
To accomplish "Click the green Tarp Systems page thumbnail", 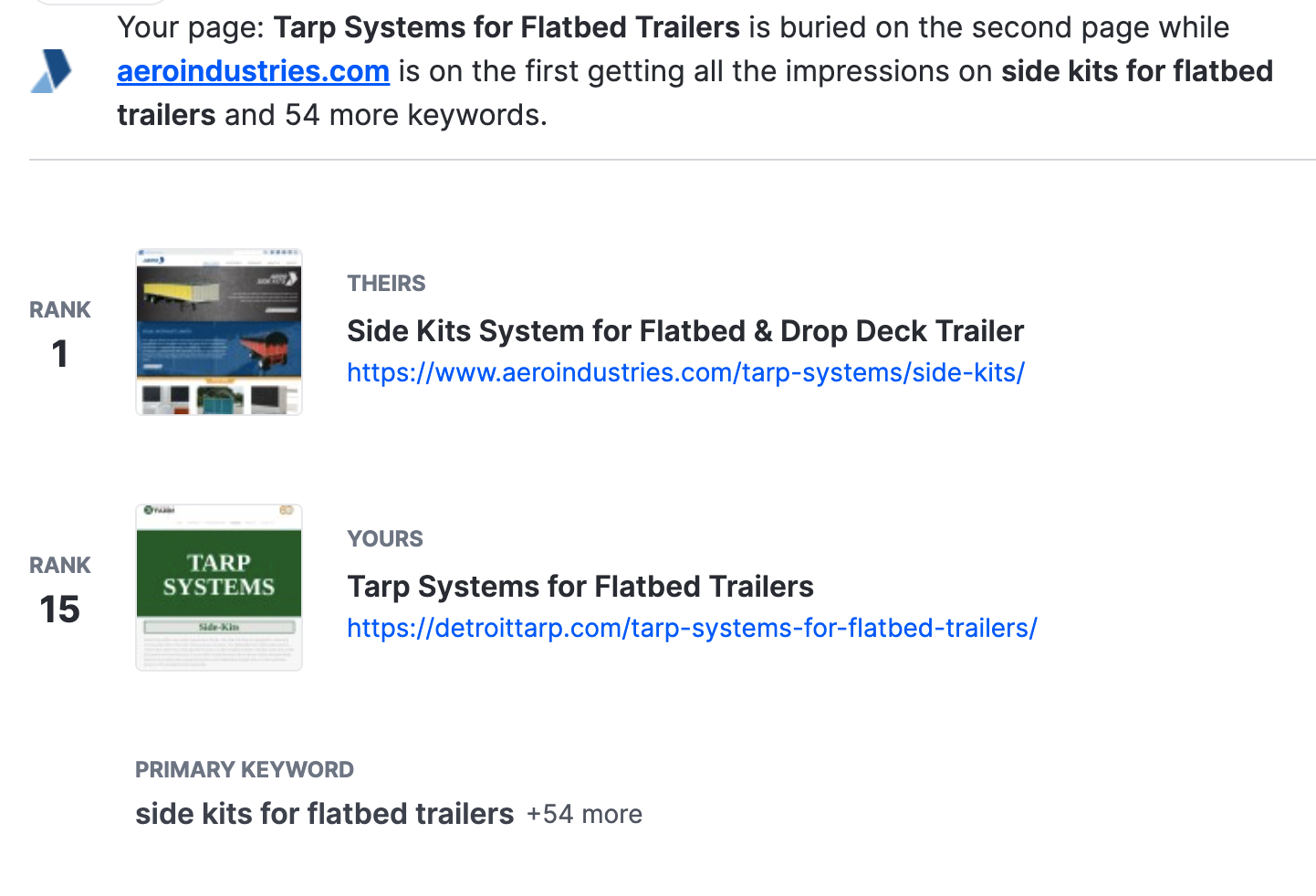I will coord(219,588).
